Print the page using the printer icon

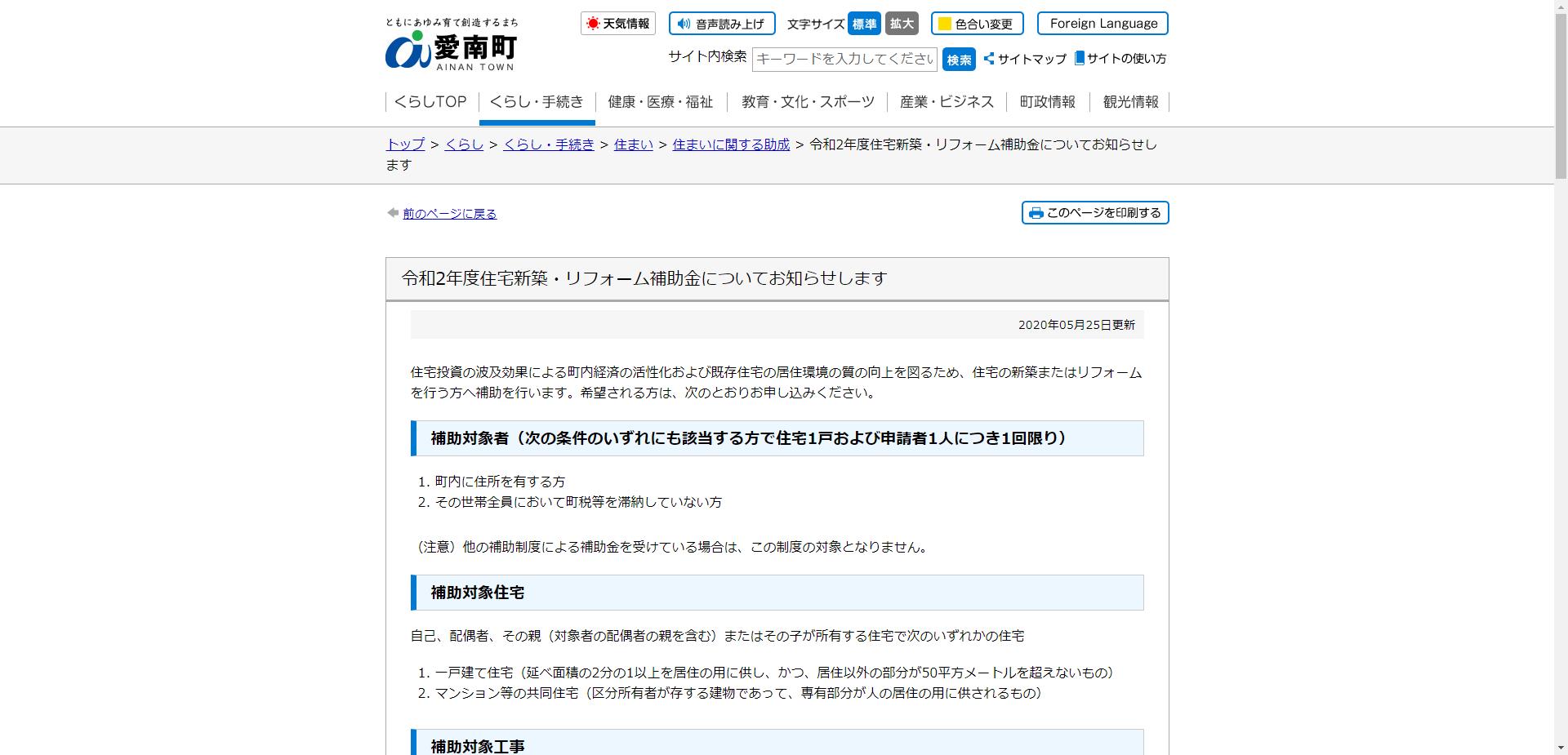1036,212
